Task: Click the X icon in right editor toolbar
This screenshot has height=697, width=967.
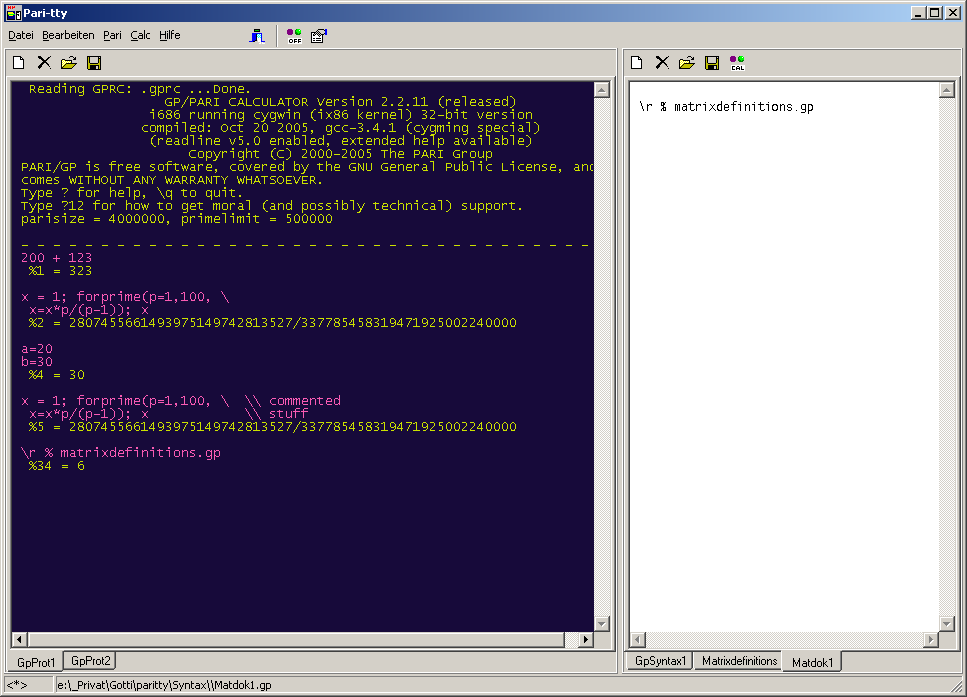Action: [x=661, y=63]
